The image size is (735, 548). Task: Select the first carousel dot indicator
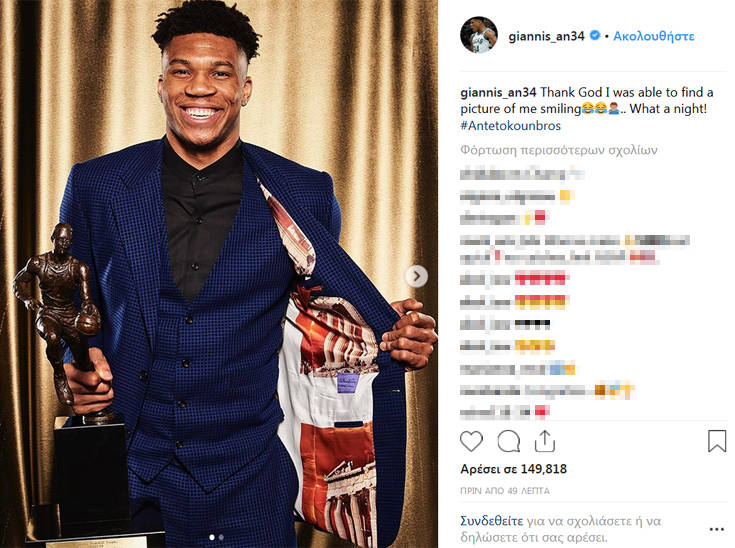tap(212, 537)
